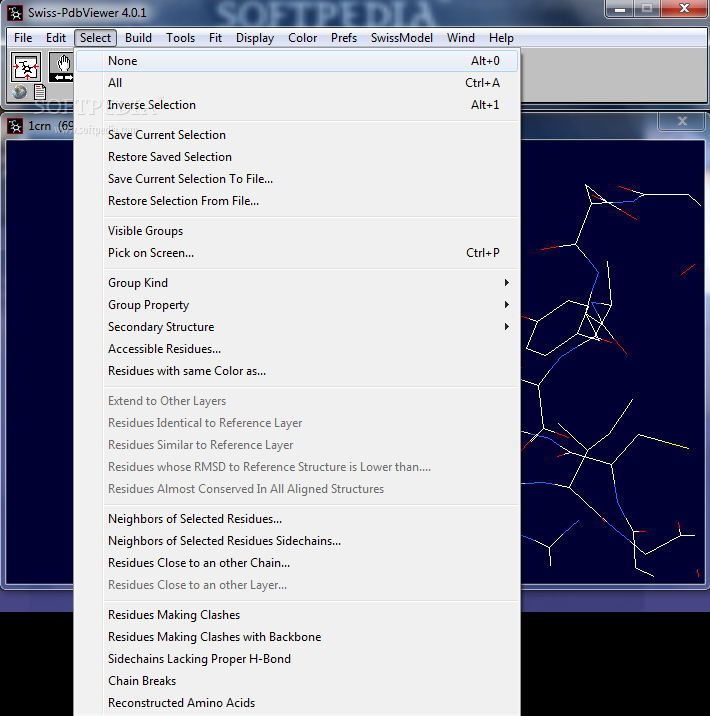Open the Help menu
This screenshot has height=716, width=710.
click(501, 38)
